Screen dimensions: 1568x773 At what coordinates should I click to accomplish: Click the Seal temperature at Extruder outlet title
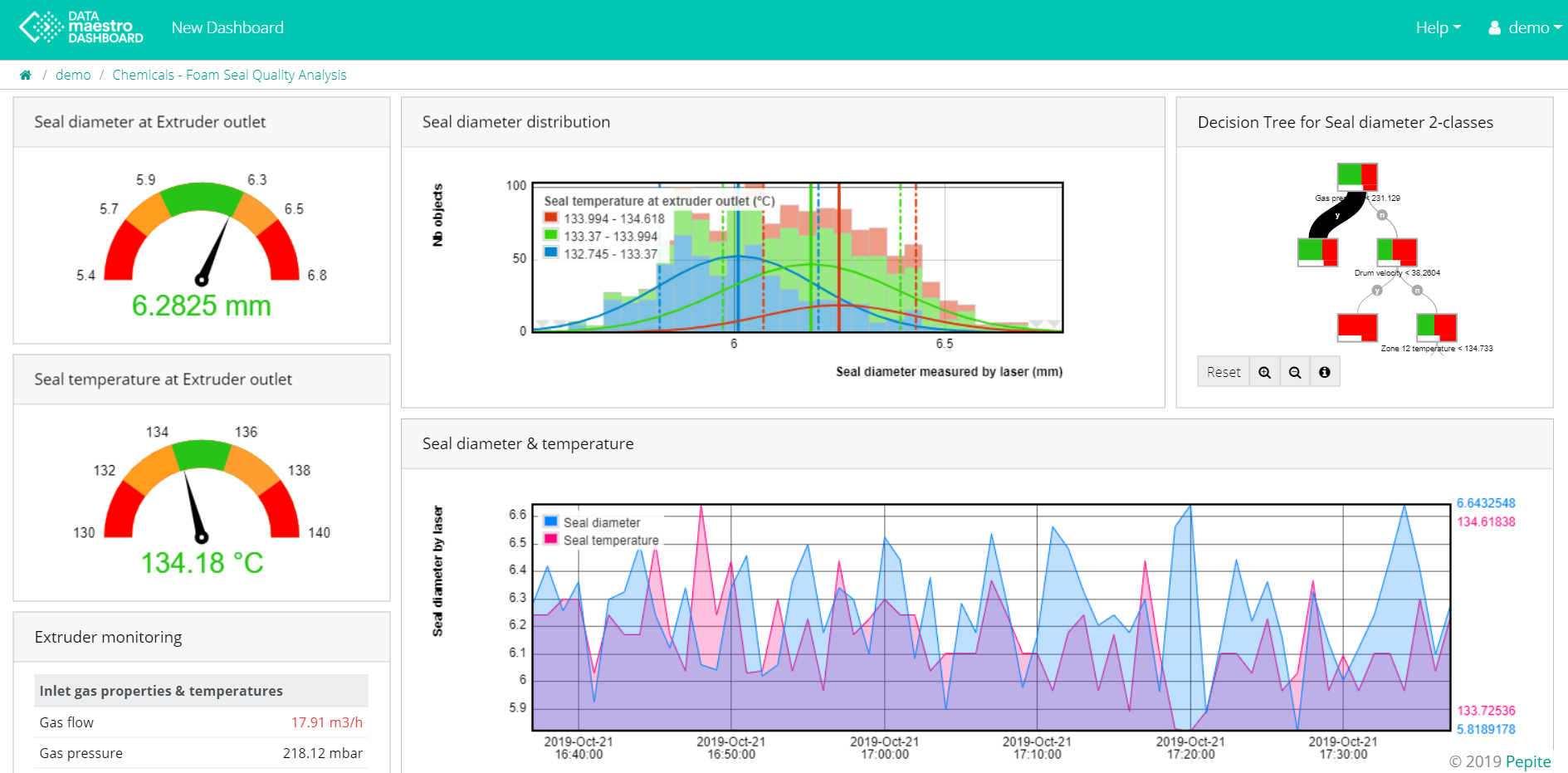tap(164, 379)
